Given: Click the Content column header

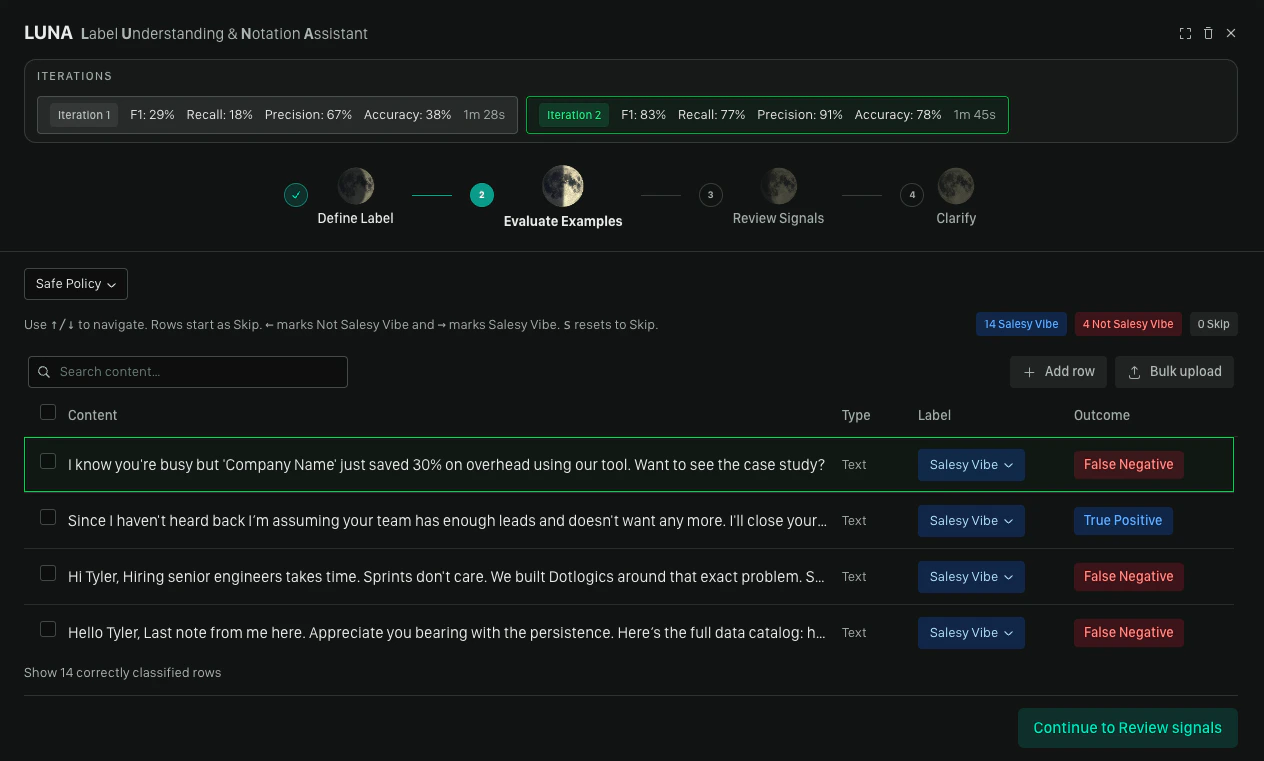Looking at the screenshot, I should 92,415.
